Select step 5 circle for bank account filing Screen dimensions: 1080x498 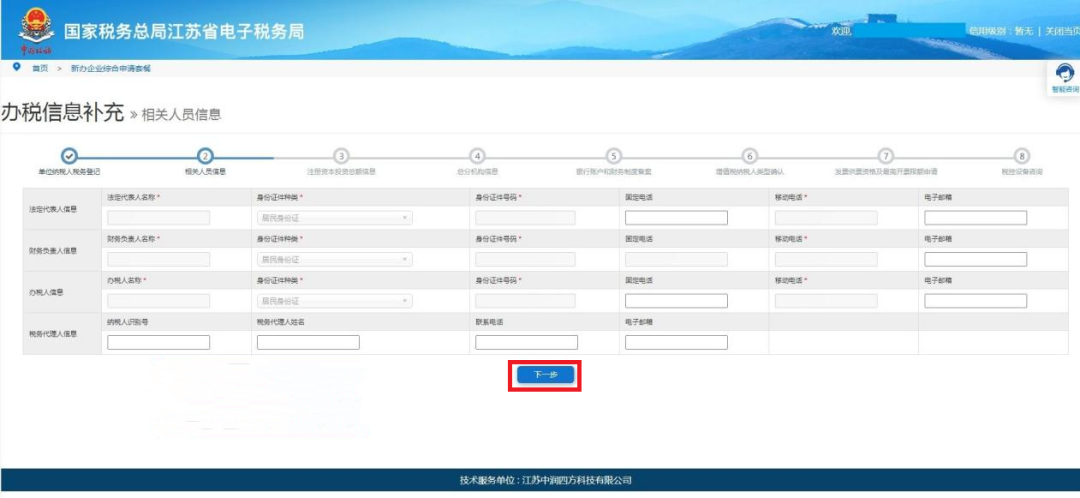(613, 155)
